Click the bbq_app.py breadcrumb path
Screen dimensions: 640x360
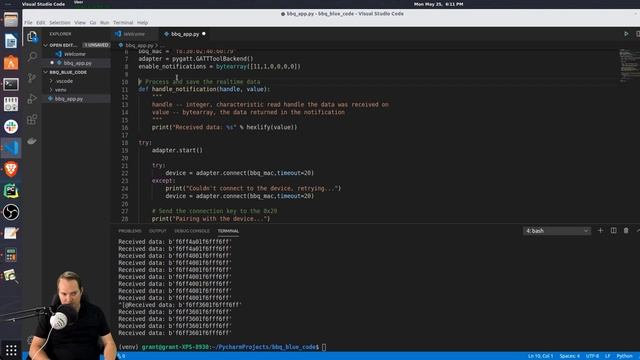[139, 45]
